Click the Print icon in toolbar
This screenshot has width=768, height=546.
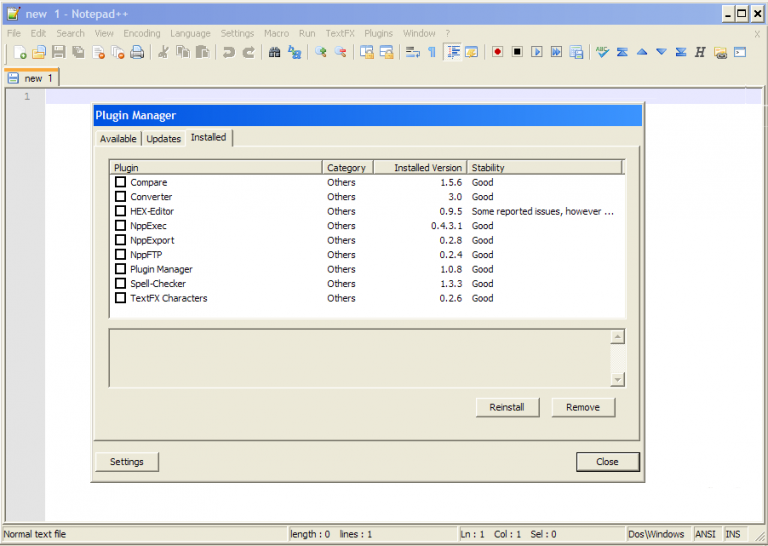point(137,52)
